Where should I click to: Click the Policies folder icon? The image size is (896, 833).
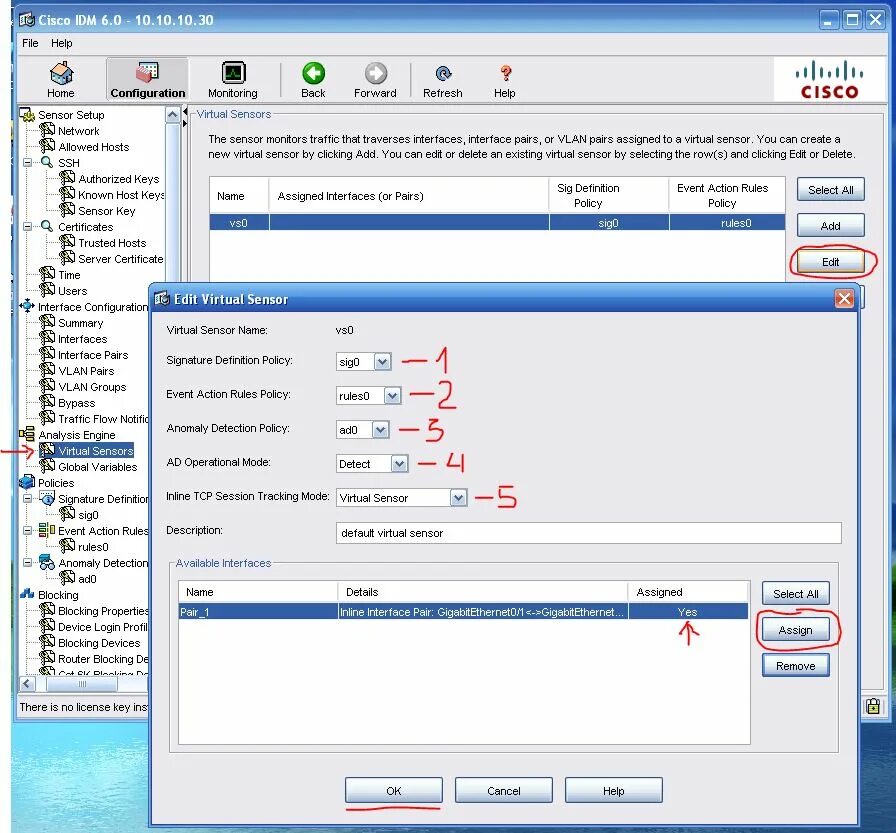(27, 482)
